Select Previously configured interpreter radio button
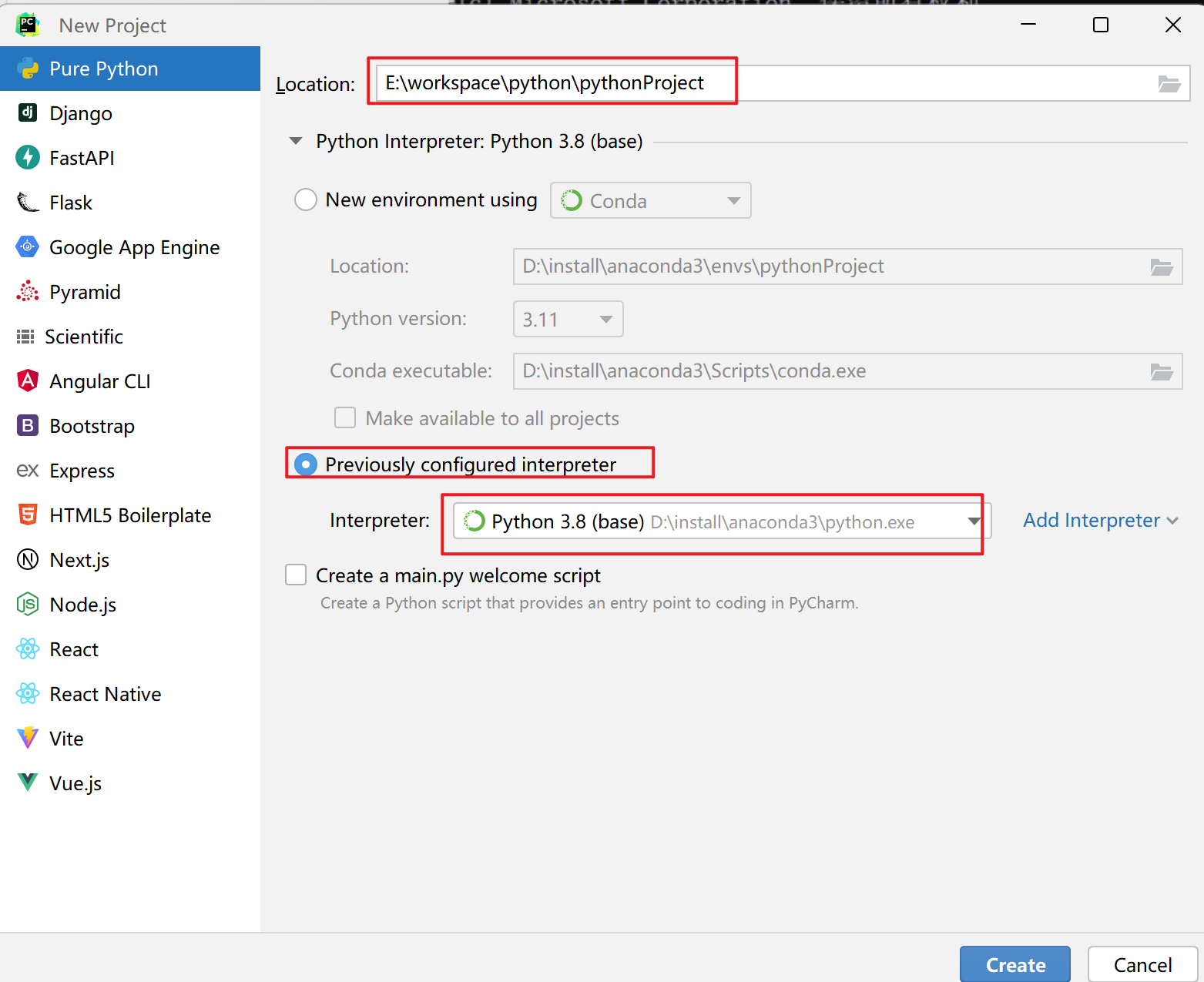1204x982 pixels. [x=306, y=464]
